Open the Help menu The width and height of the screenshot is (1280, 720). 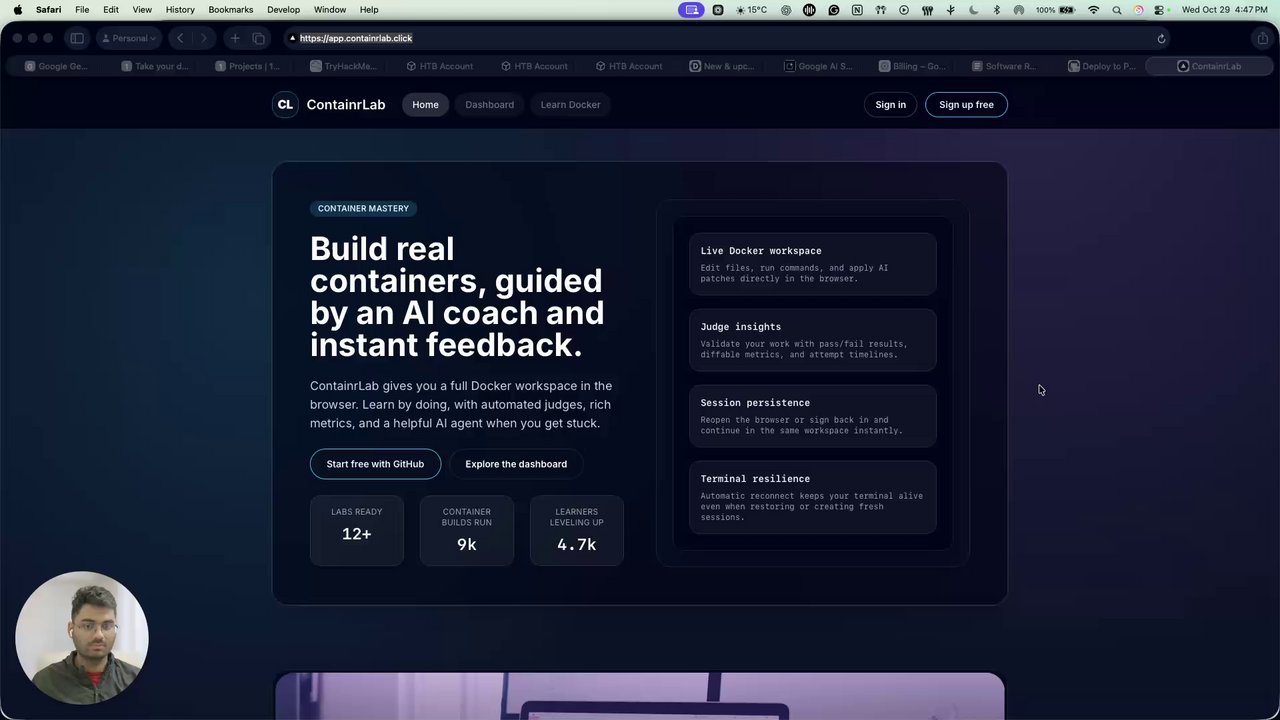(x=369, y=10)
